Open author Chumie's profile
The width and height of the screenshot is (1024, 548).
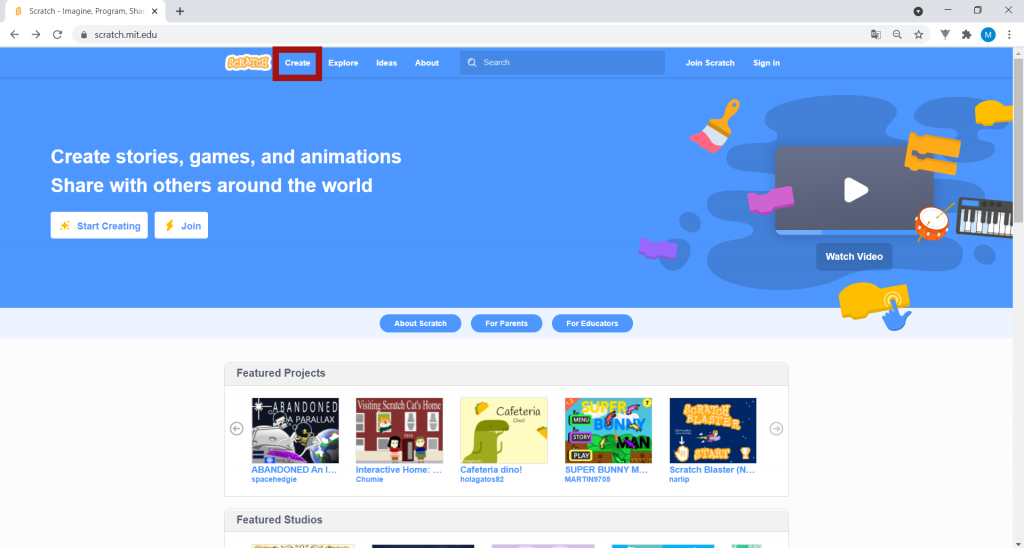tap(370, 479)
